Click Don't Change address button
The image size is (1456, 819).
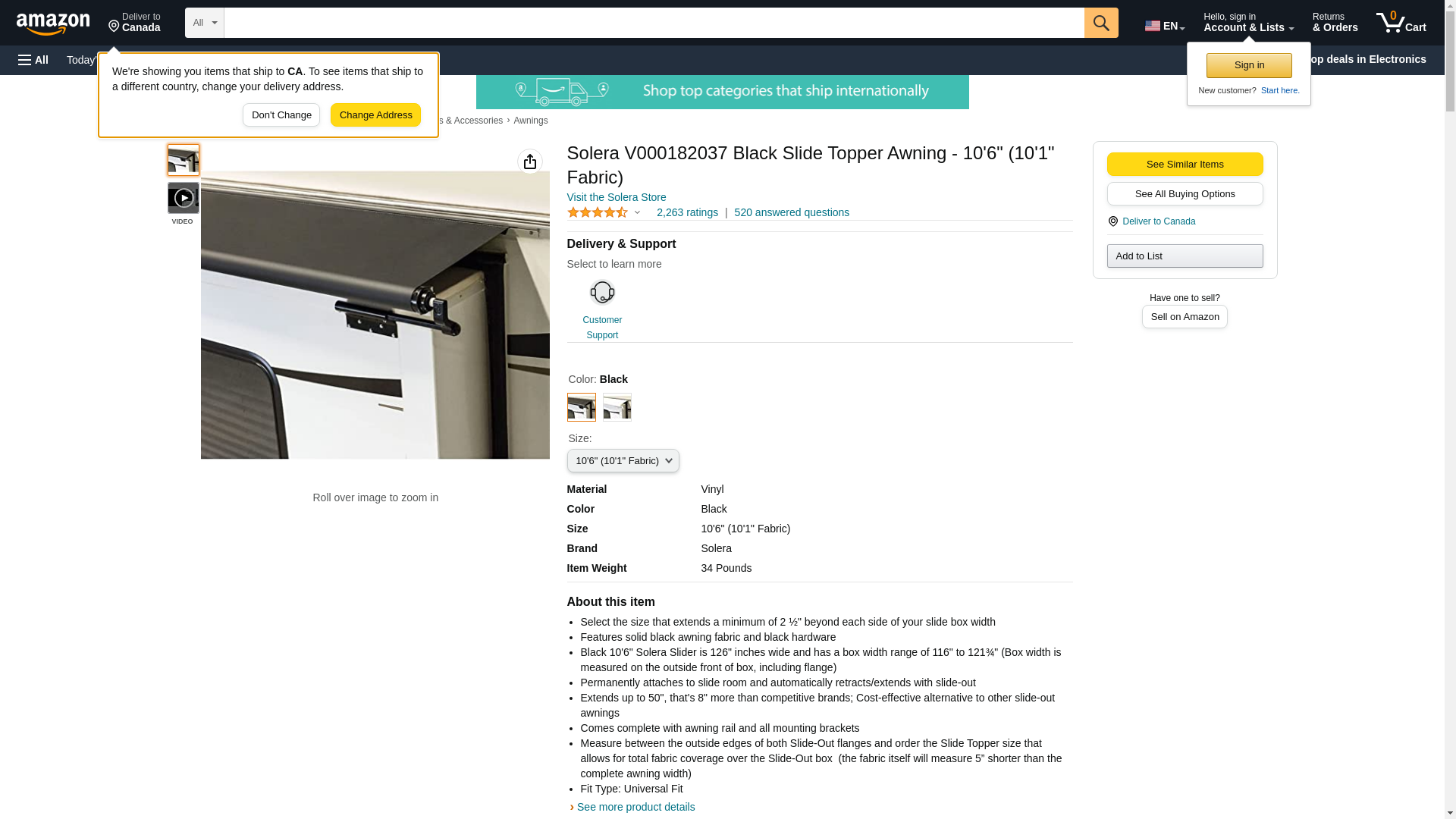pyautogui.click(x=281, y=115)
